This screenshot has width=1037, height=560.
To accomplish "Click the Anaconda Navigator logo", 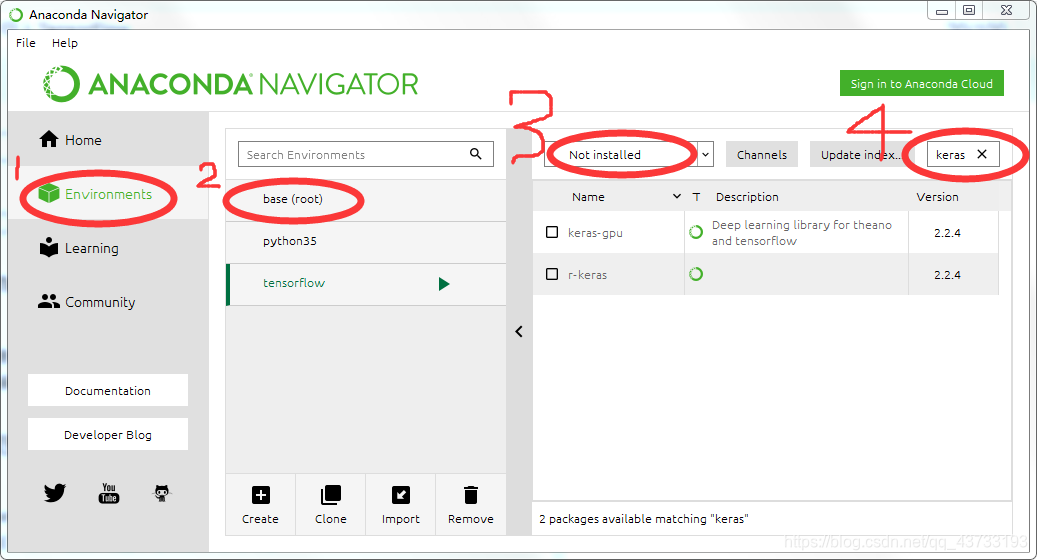I will (230, 84).
